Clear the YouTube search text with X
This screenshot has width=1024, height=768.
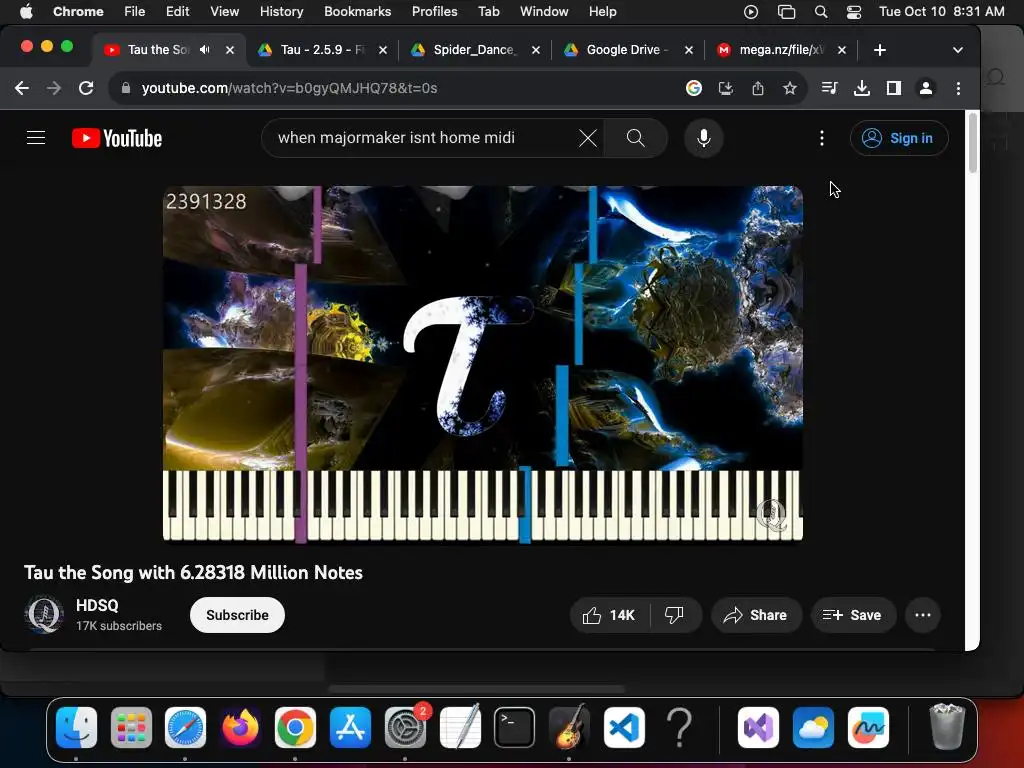point(587,138)
